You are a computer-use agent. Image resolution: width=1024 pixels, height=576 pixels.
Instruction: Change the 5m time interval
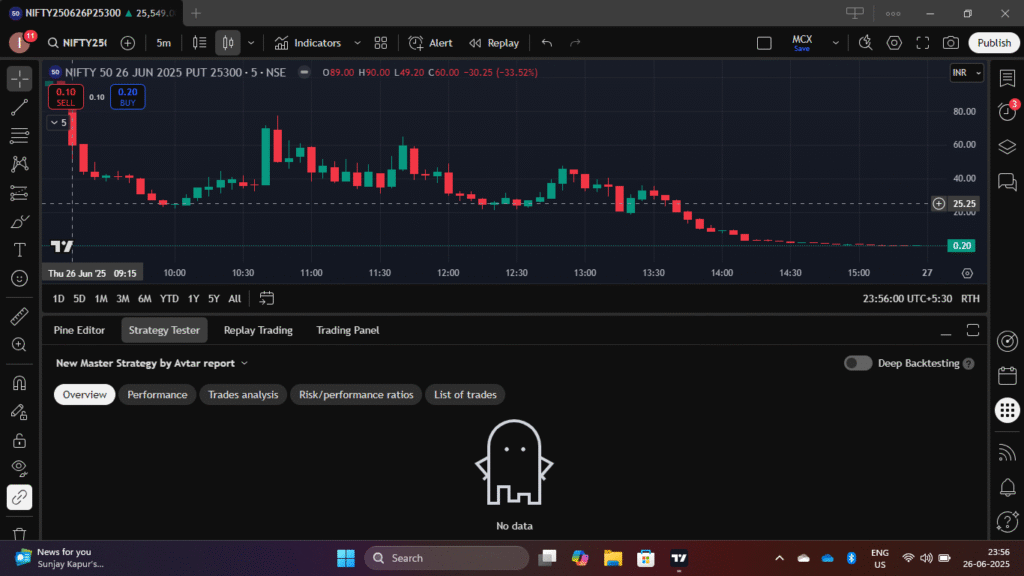tap(163, 43)
